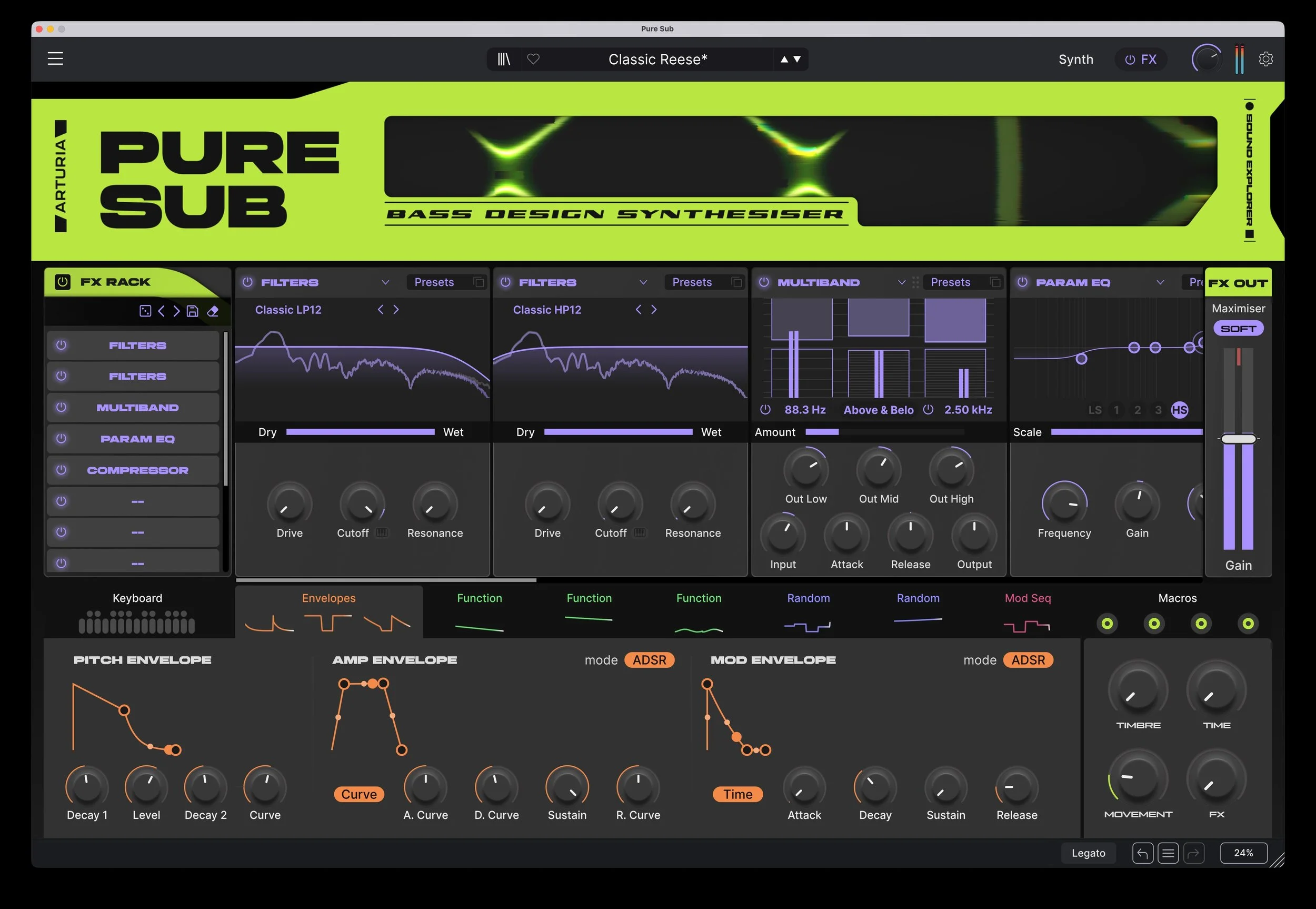Go to the previous FX rack preset
Screen dimensions: 1316x909
click(x=161, y=311)
